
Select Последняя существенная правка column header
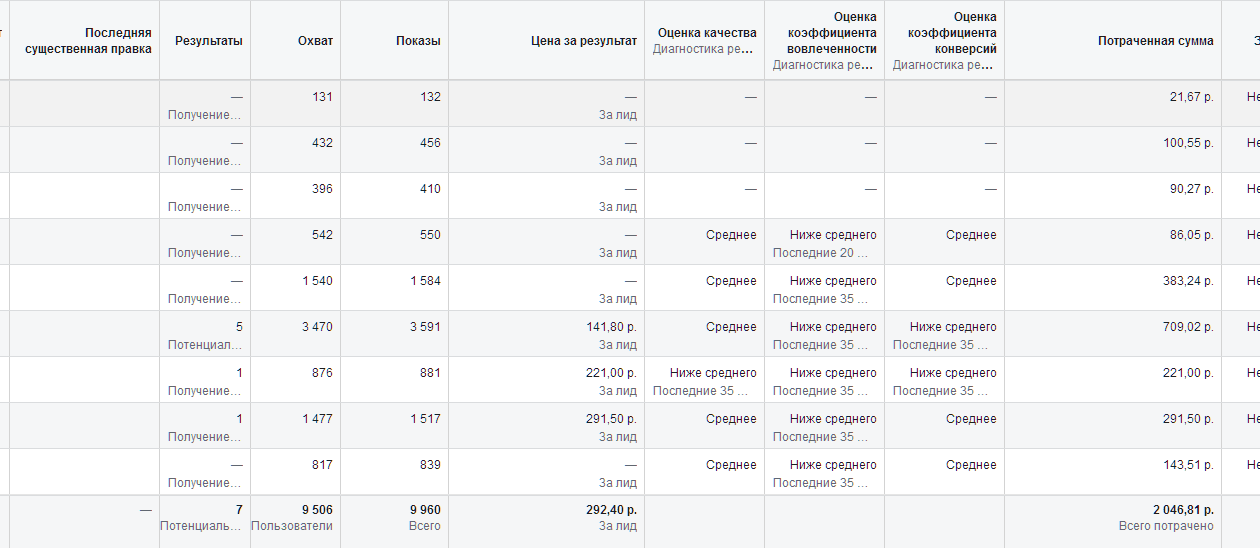88,41
